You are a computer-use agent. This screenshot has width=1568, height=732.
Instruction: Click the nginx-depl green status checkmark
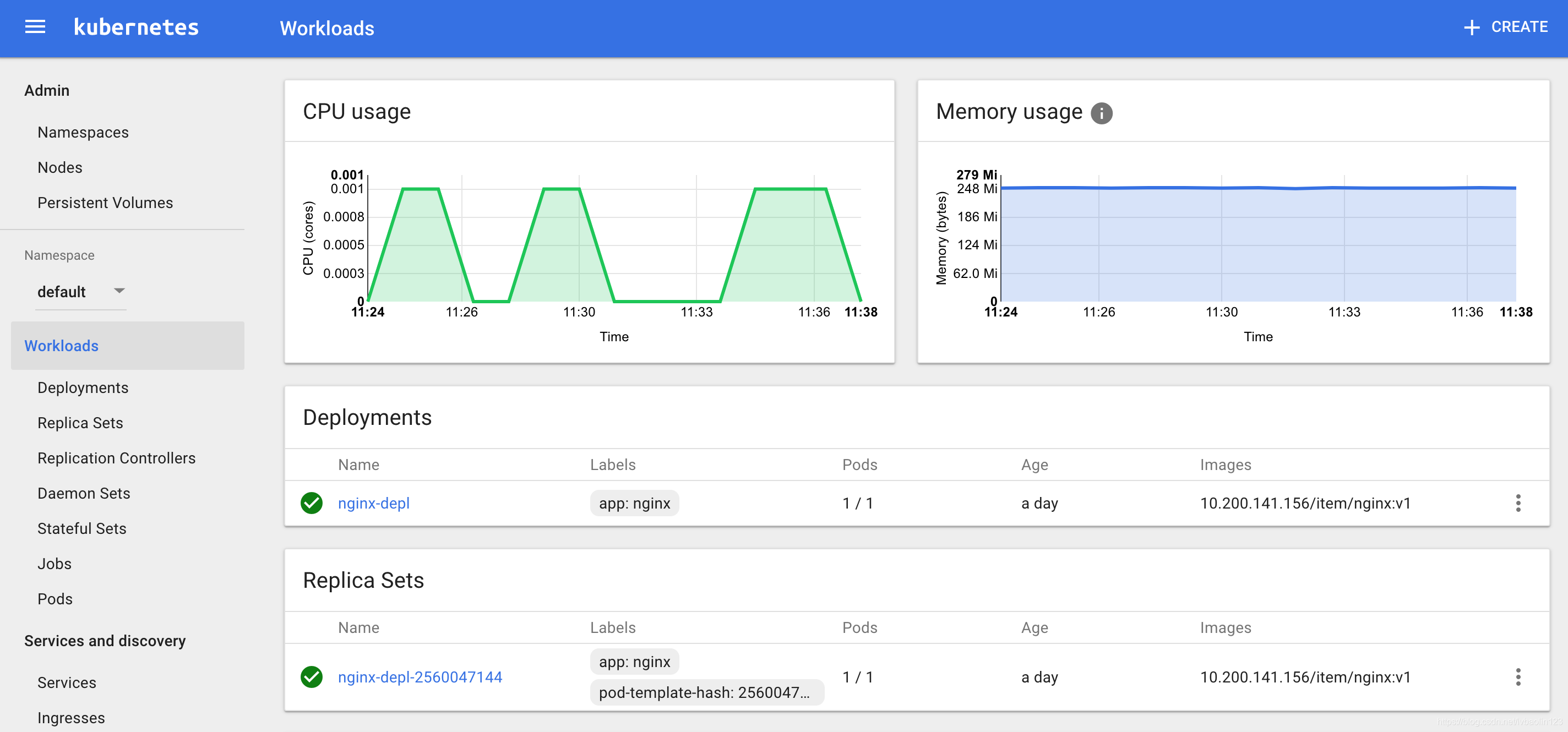tap(311, 503)
